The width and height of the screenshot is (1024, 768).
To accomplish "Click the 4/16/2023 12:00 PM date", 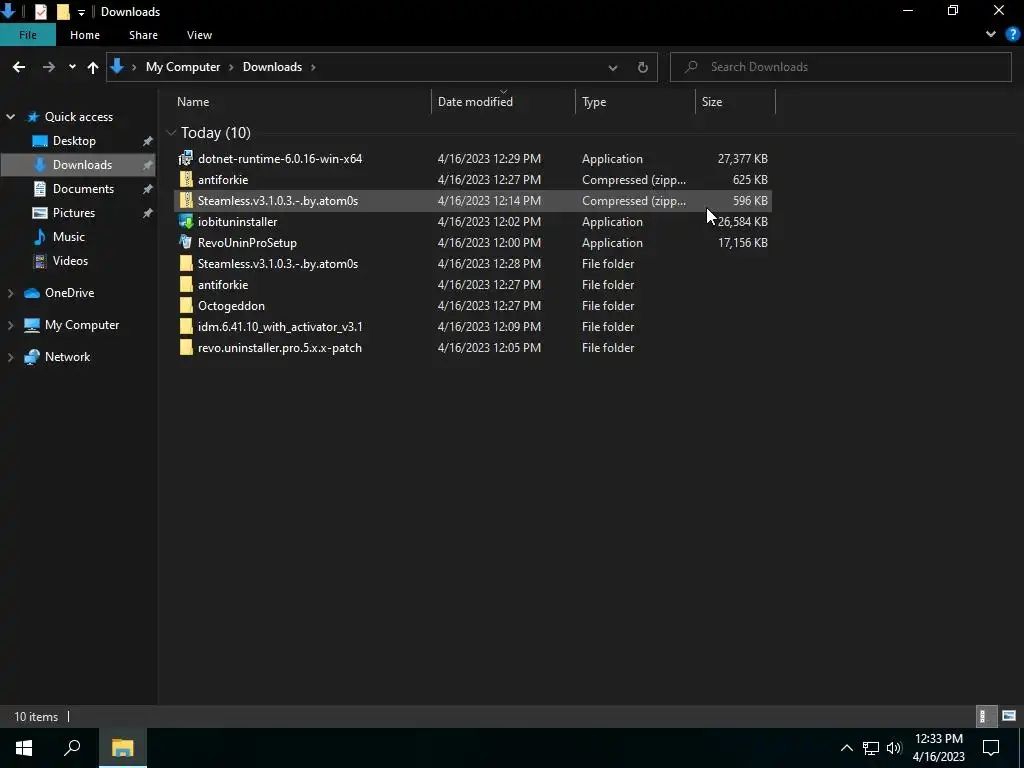I will click(x=489, y=242).
